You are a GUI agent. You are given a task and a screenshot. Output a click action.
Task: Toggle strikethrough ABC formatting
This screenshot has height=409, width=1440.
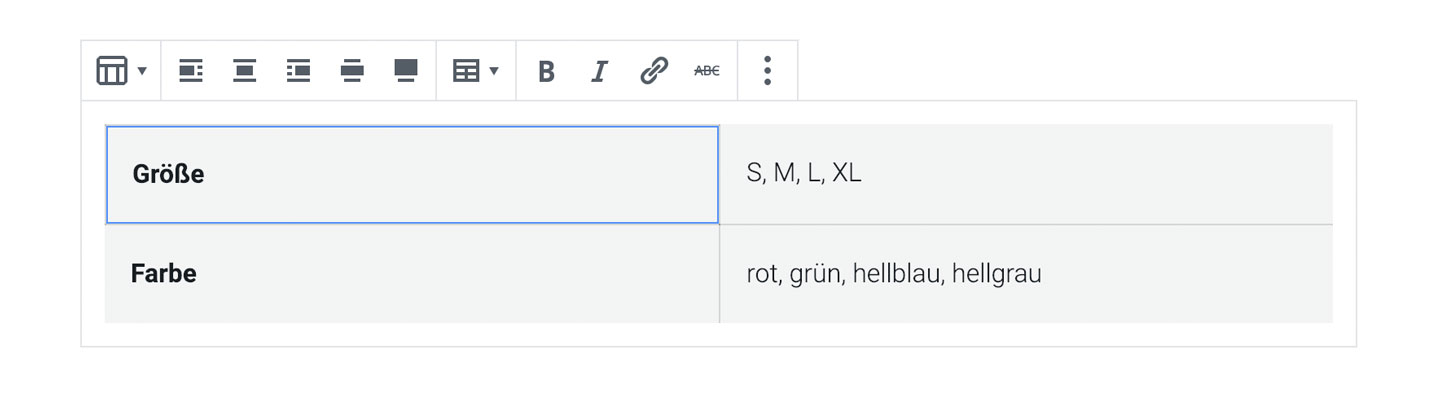pyautogui.click(x=707, y=71)
